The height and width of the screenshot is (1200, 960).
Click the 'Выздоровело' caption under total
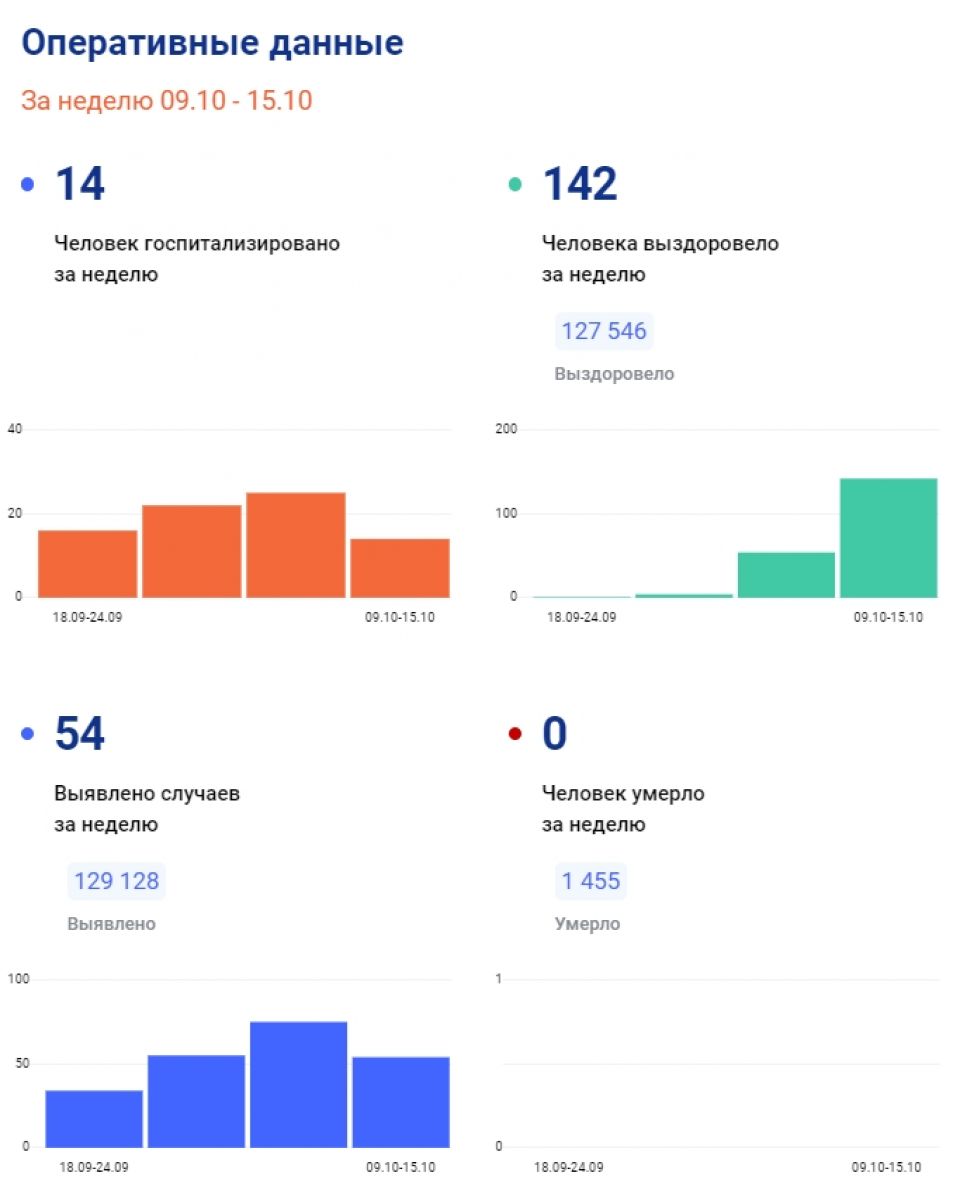click(614, 374)
